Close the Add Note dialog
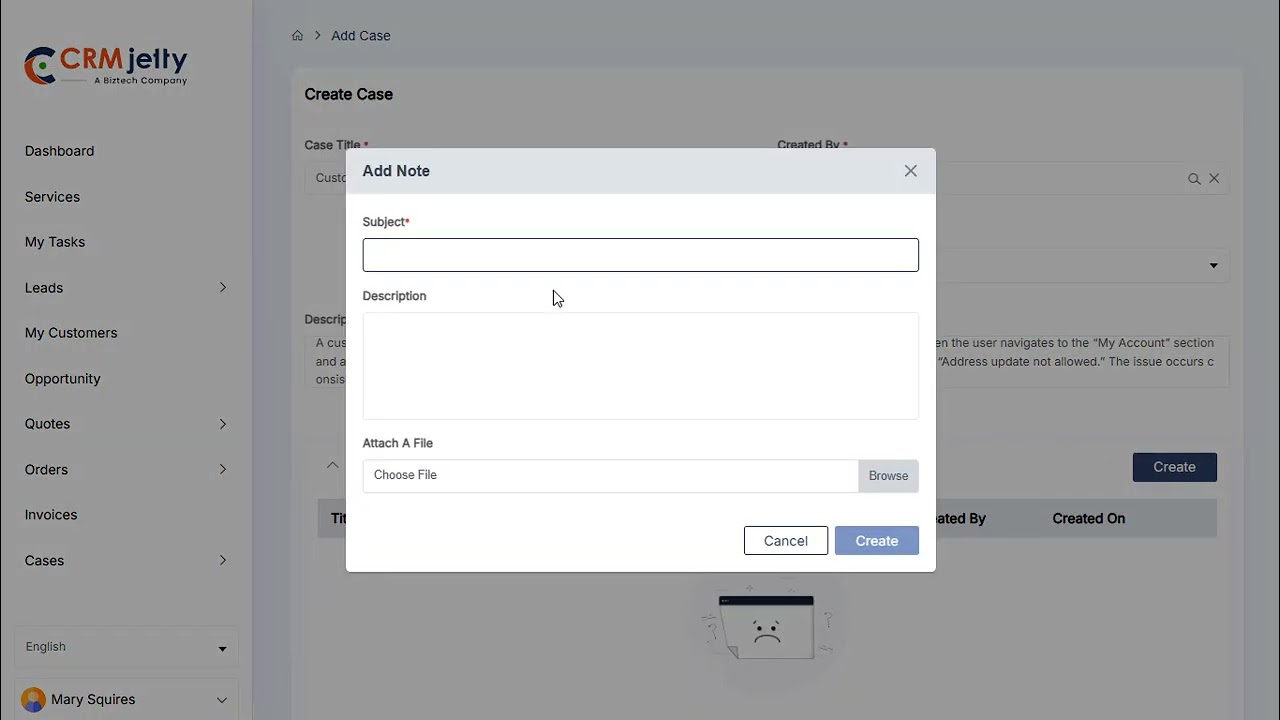The height and width of the screenshot is (720, 1280). coord(910,171)
